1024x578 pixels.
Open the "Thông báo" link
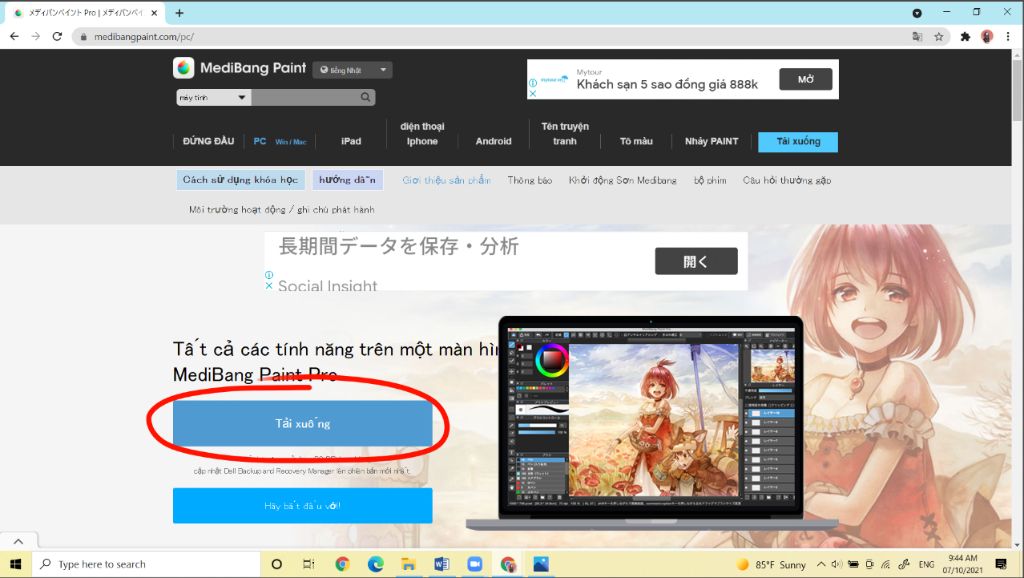(x=530, y=180)
